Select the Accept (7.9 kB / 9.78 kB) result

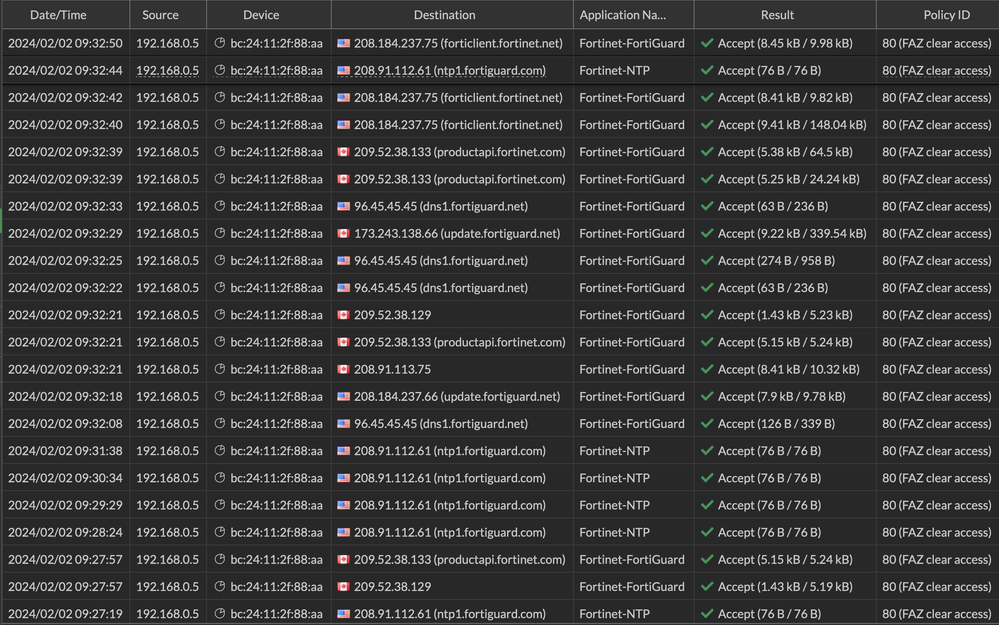pyautogui.click(x=782, y=396)
